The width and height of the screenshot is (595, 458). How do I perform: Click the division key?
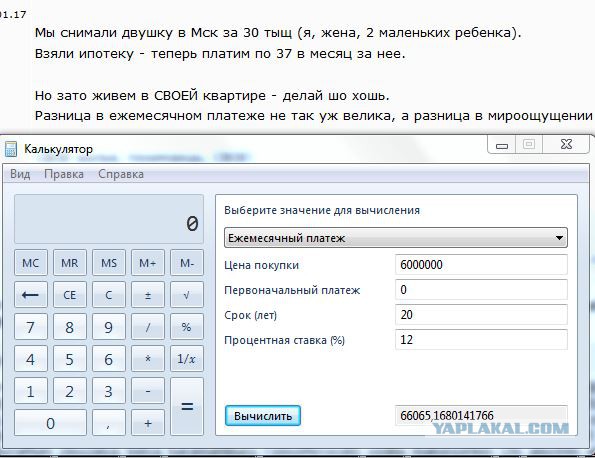click(x=148, y=327)
